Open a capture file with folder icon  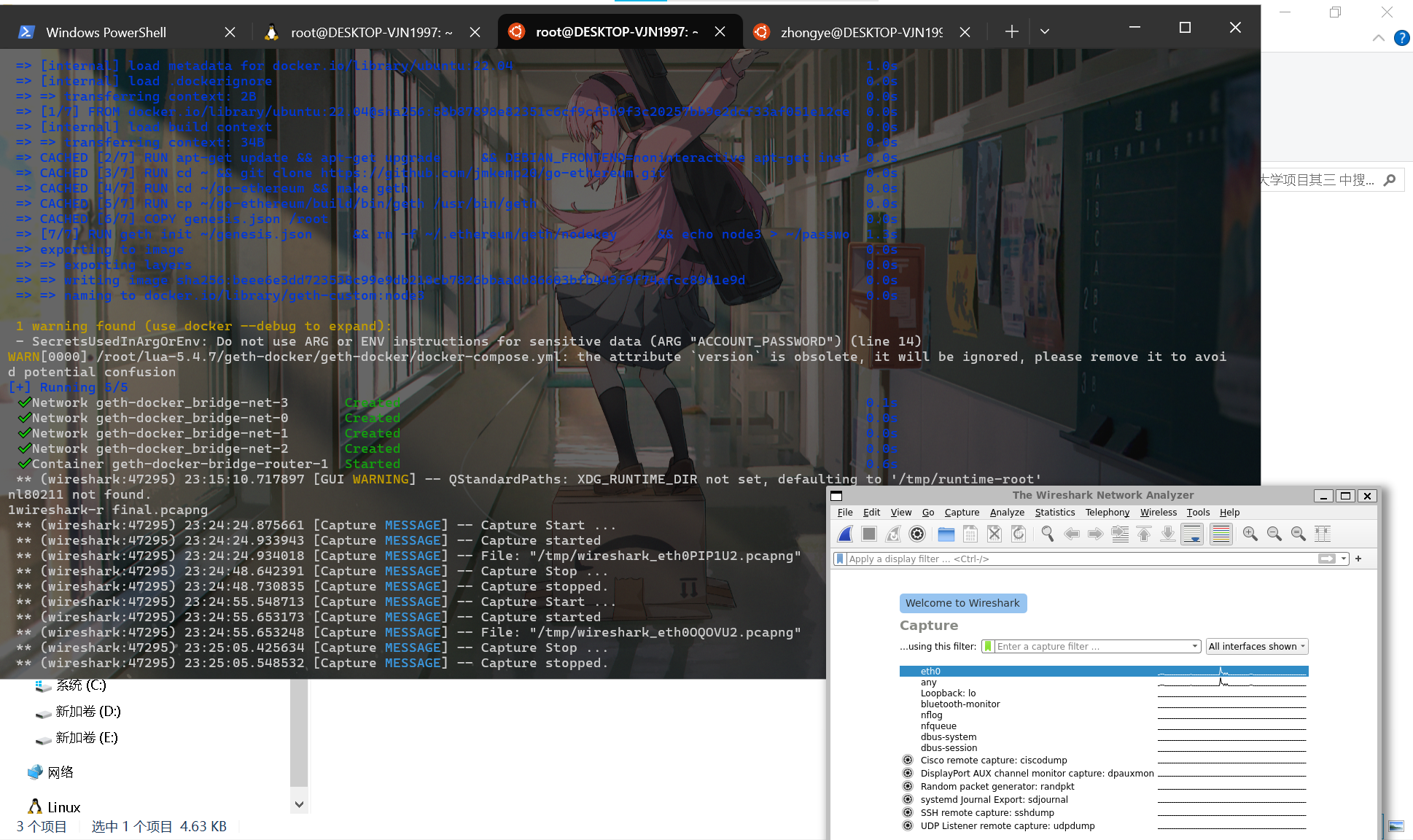tap(946, 534)
